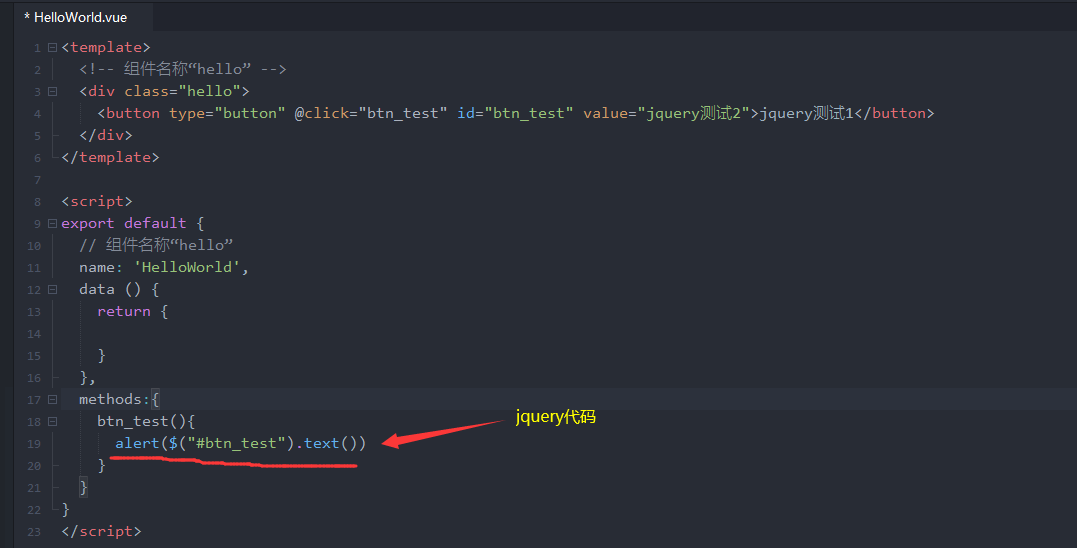
Task: Click the opening <script> tag
Action: point(97,201)
